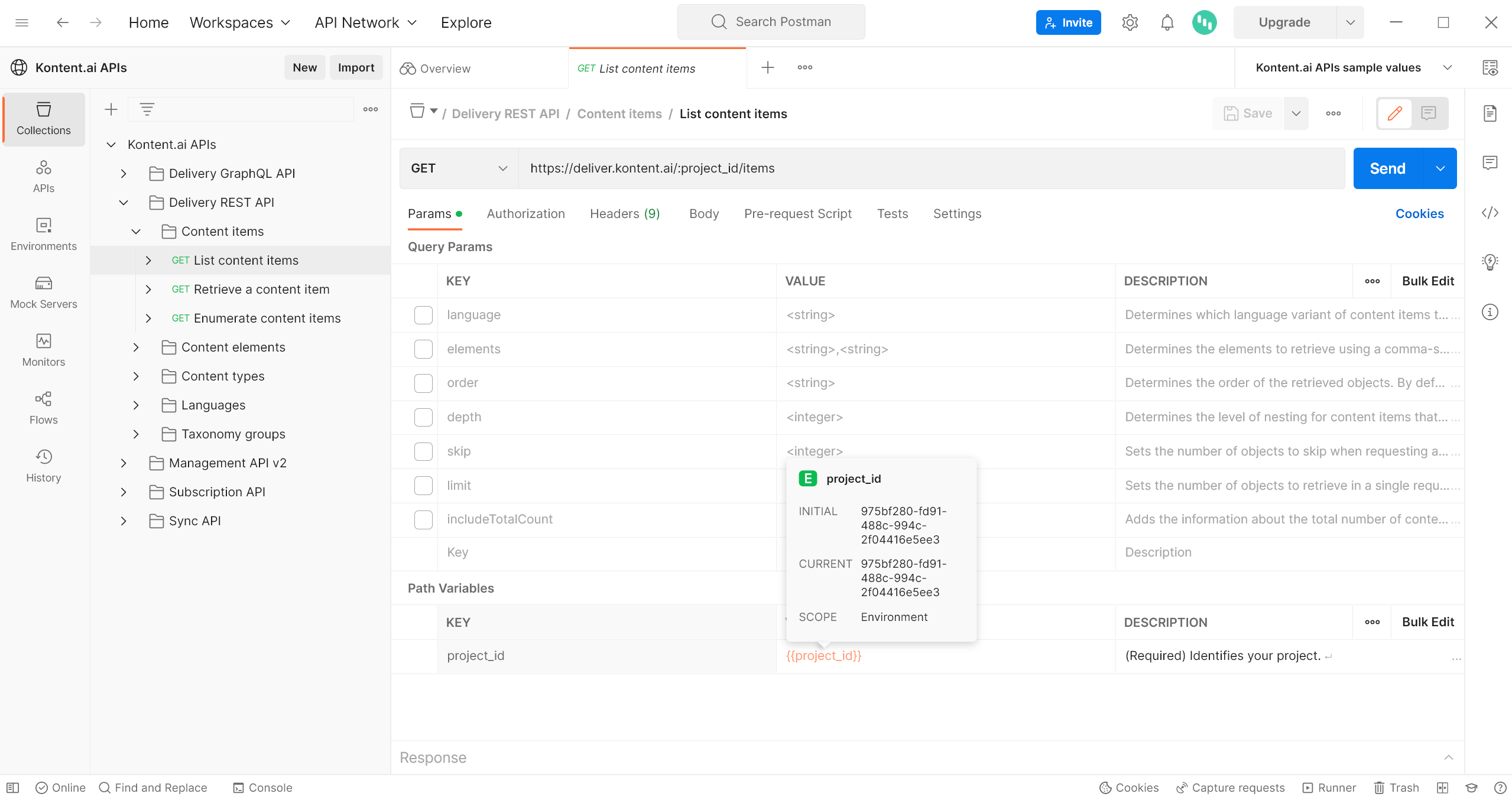The width and height of the screenshot is (1512, 797).
Task: Click the Send button
Action: (x=1387, y=168)
